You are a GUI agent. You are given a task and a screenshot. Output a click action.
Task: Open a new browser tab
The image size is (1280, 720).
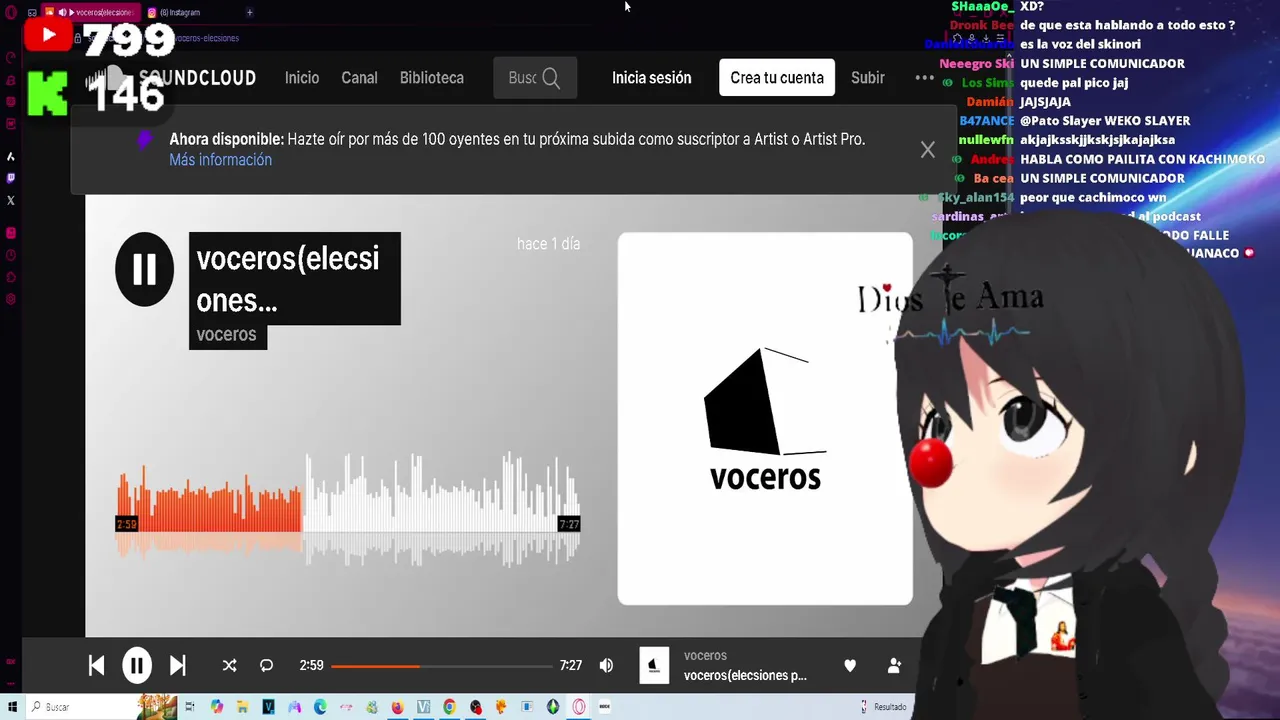click(x=249, y=12)
